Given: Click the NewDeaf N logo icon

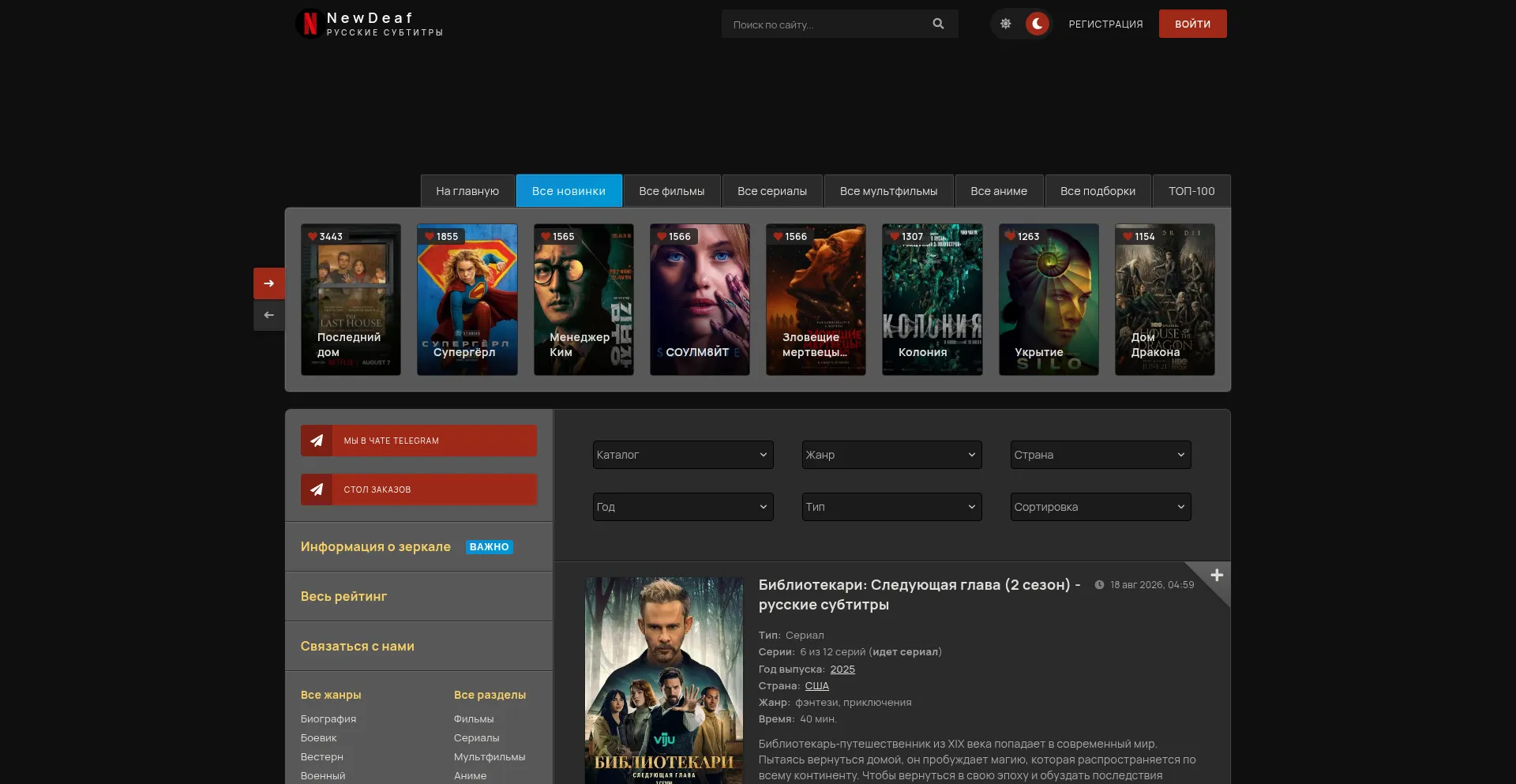Looking at the screenshot, I should 310,24.
